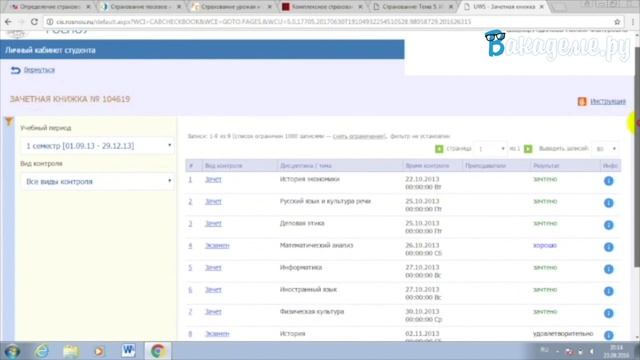Viewport: 640px width, 360px height.
Task: Open info icon for Иностранный язык
Action: pyautogui.click(x=609, y=291)
